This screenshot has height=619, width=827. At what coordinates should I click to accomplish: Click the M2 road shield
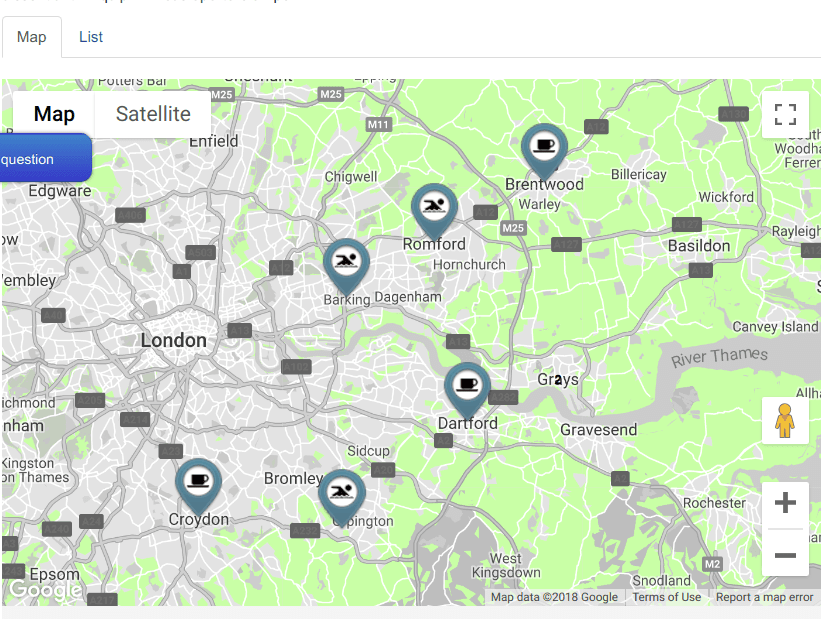tap(712, 564)
